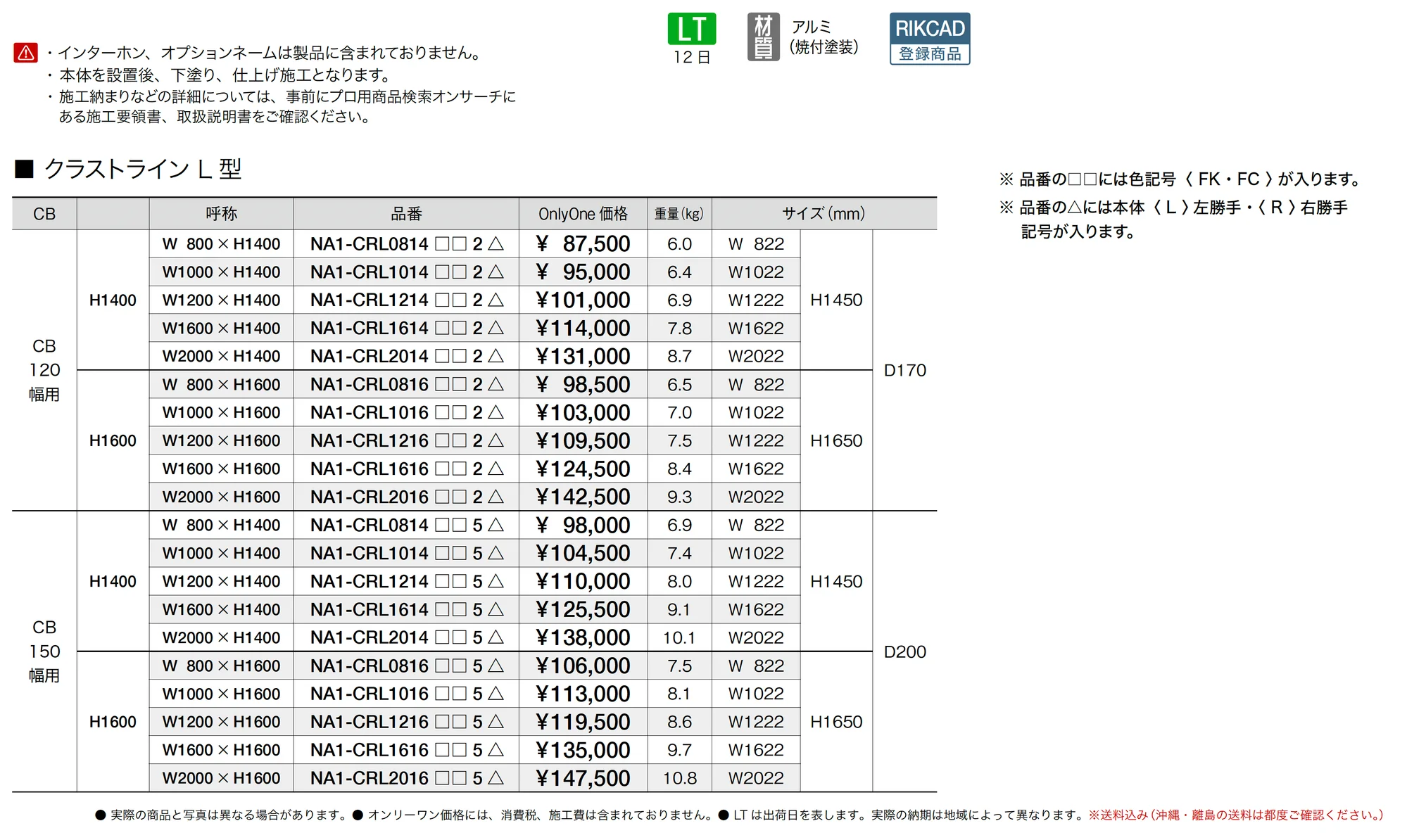Click the OnlyOne 価格 column header
This screenshot has height=840, width=1407.
pos(583,214)
